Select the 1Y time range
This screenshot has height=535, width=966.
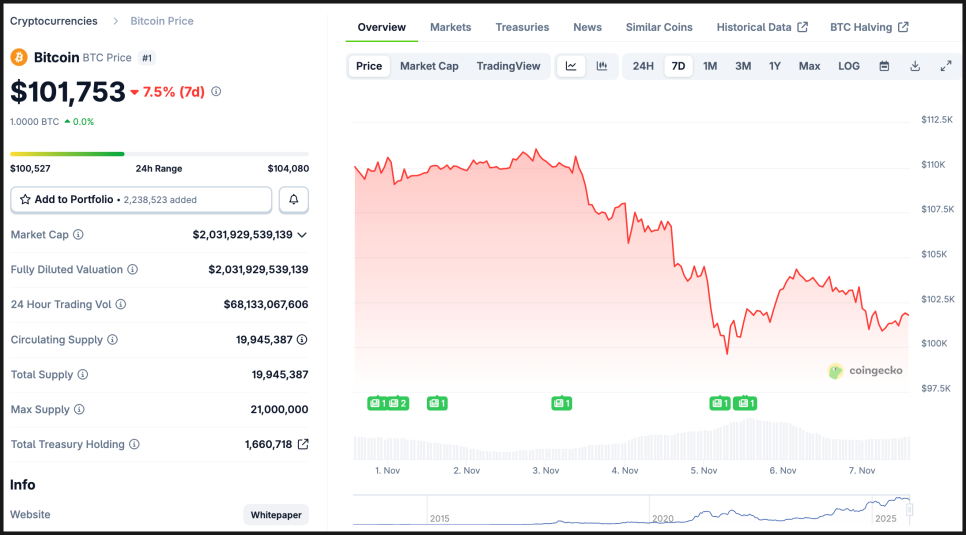click(775, 66)
